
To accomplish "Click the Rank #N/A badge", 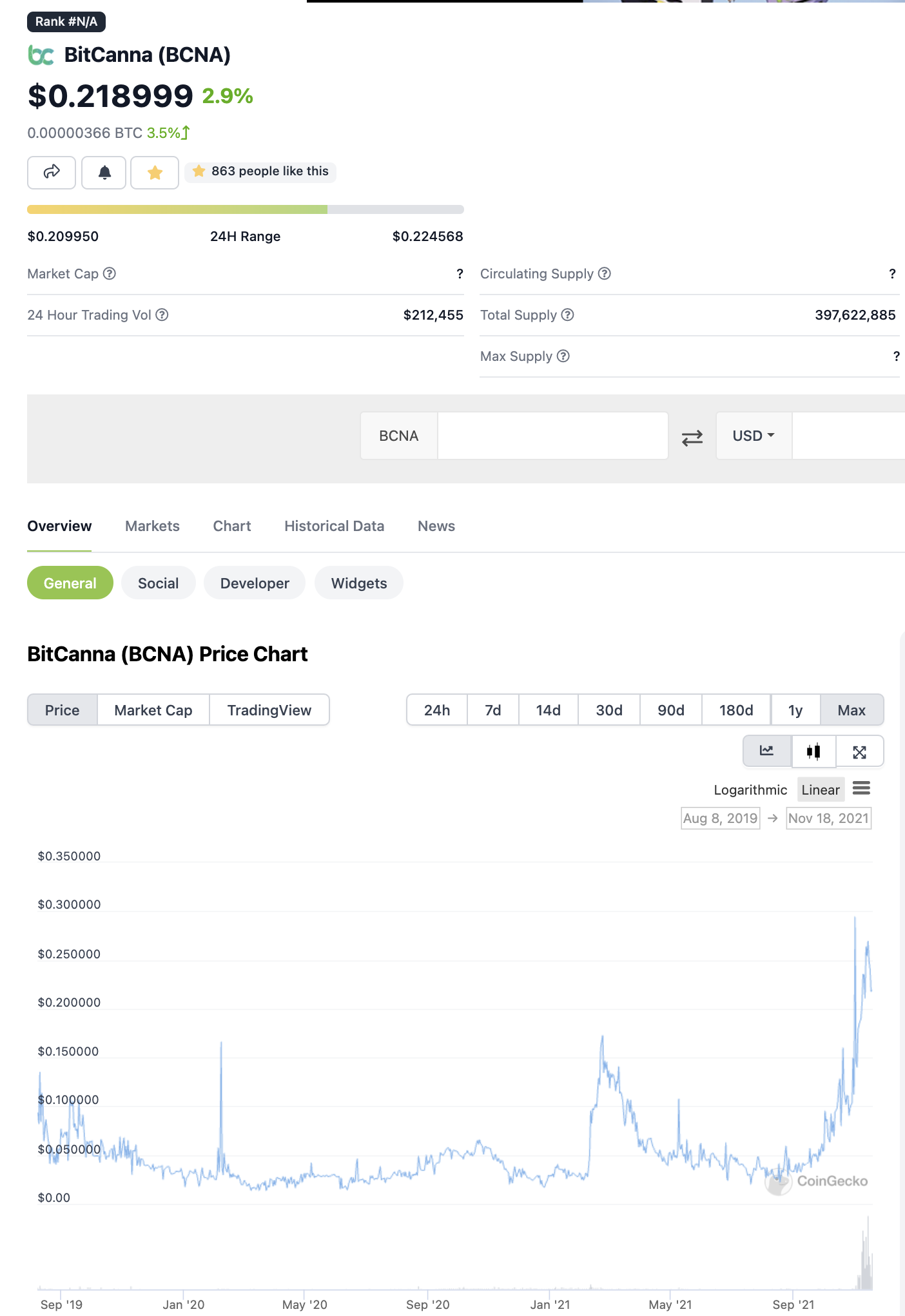I will click(x=66, y=22).
